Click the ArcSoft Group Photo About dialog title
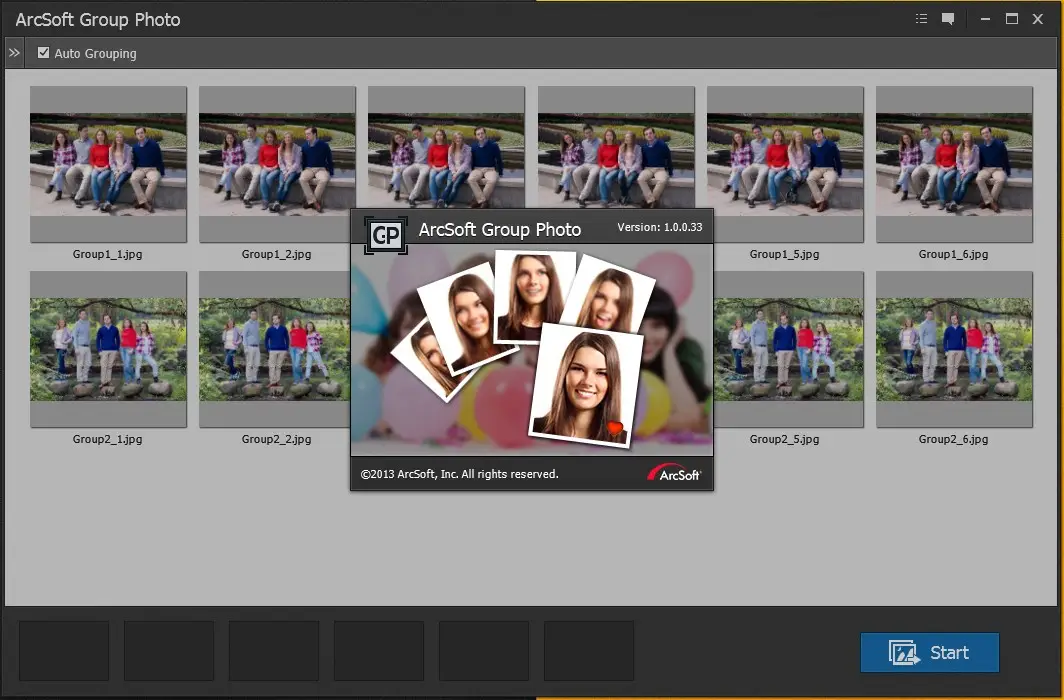 pyautogui.click(x=499, y=230)
